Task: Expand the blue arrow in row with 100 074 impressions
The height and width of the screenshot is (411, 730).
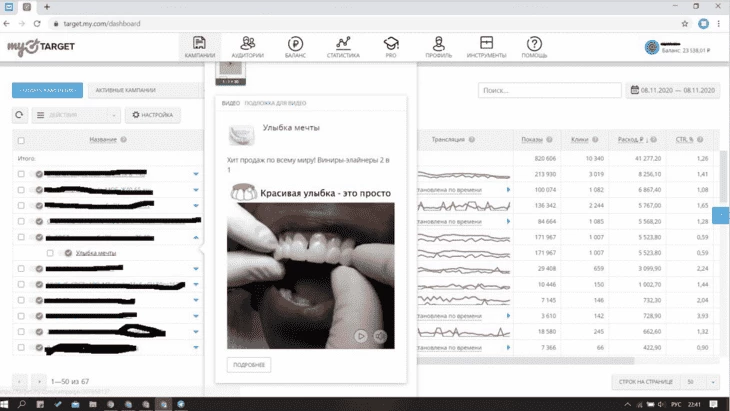Action: 508,189
